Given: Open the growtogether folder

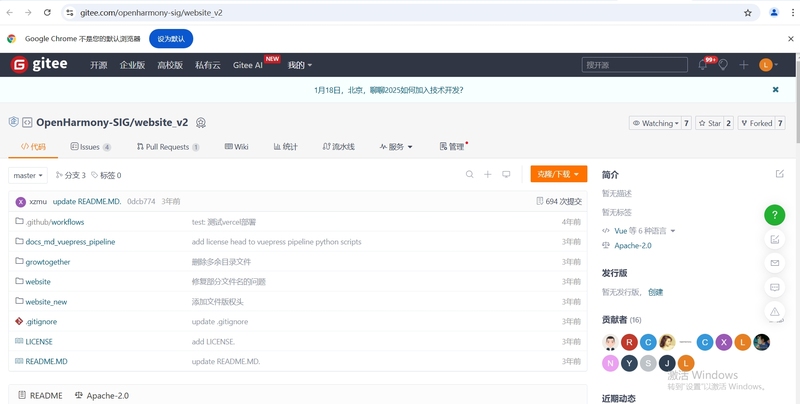Looking at the screenshot, I should [48, 262].
